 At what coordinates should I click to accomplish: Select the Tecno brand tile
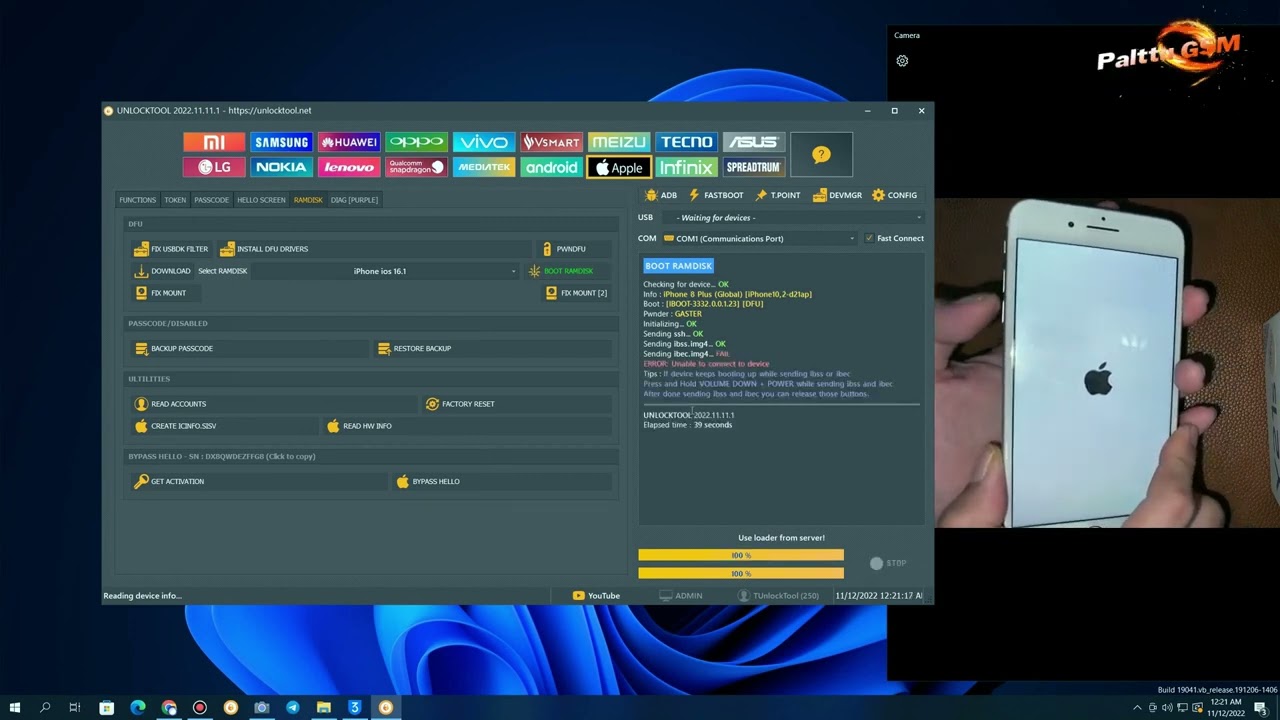(686, 142)
